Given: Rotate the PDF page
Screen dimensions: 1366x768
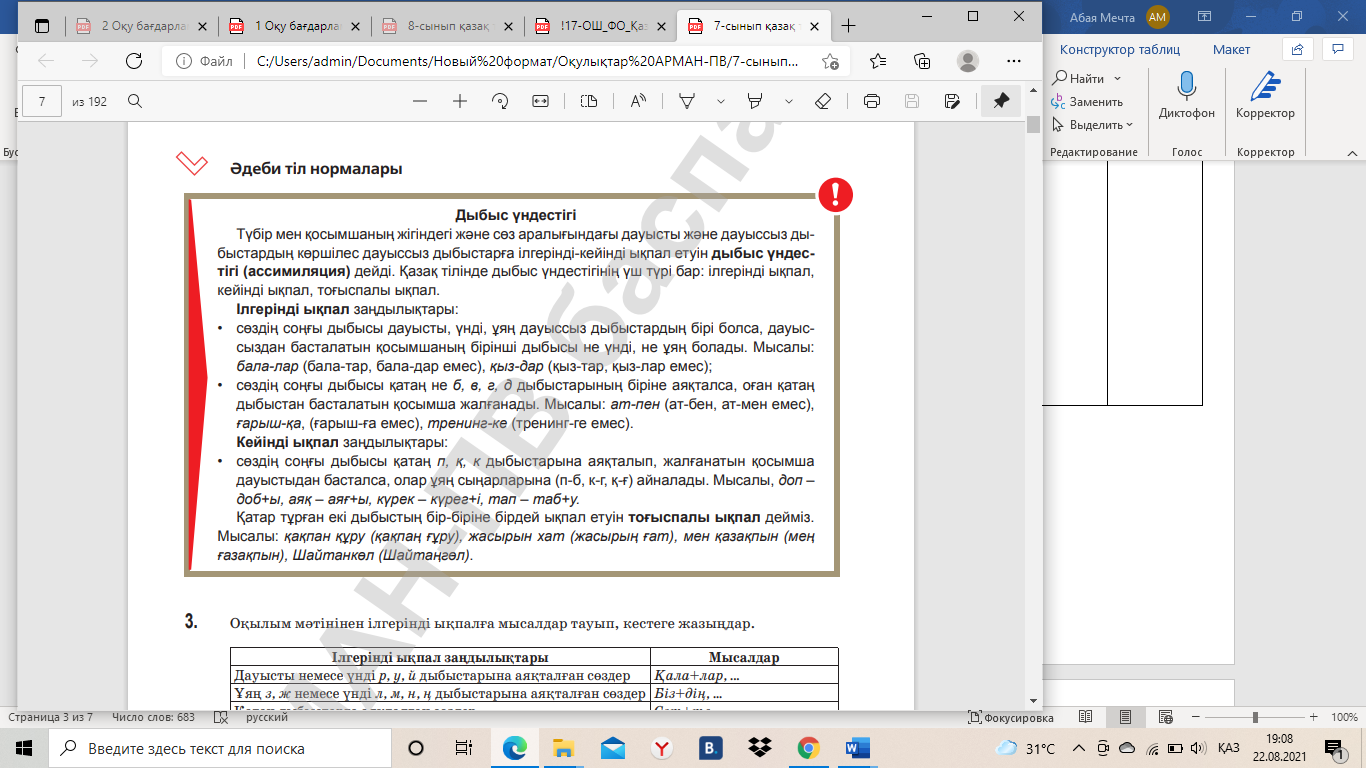Looking at the screenshot, I should pos(501,101).
